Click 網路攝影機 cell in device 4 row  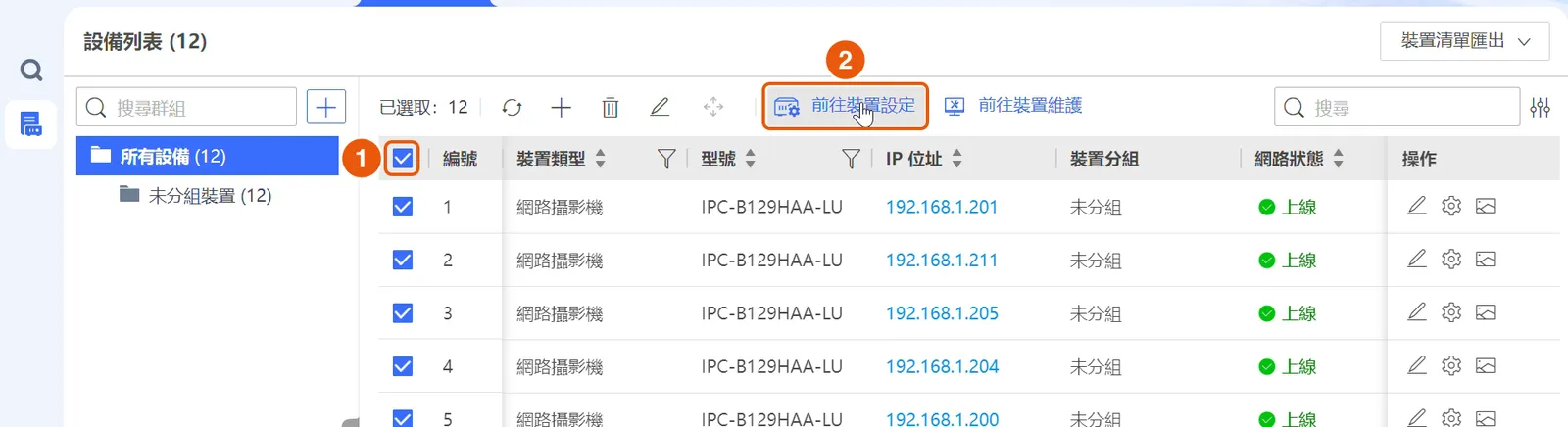click(x=560, y=367)
